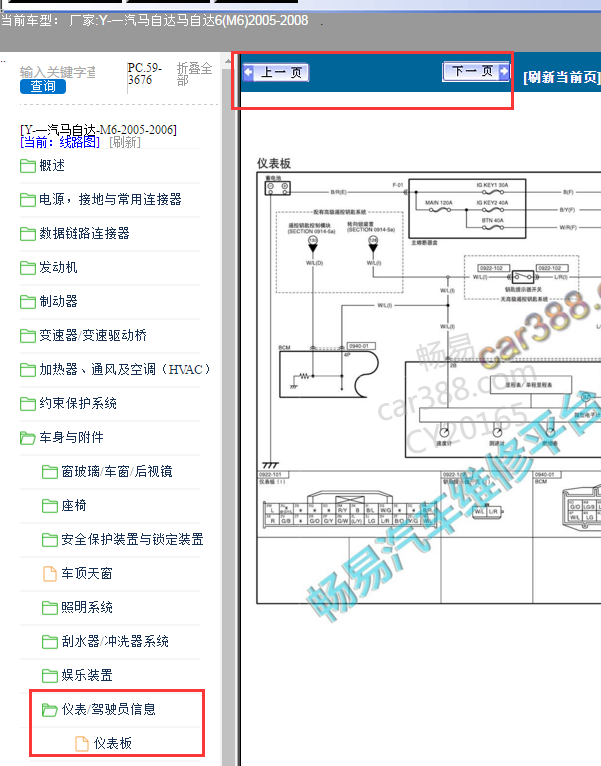The image size is (601, 766).
Task: Click the PC:59-3676 text
Action: (x=144, y=74)
